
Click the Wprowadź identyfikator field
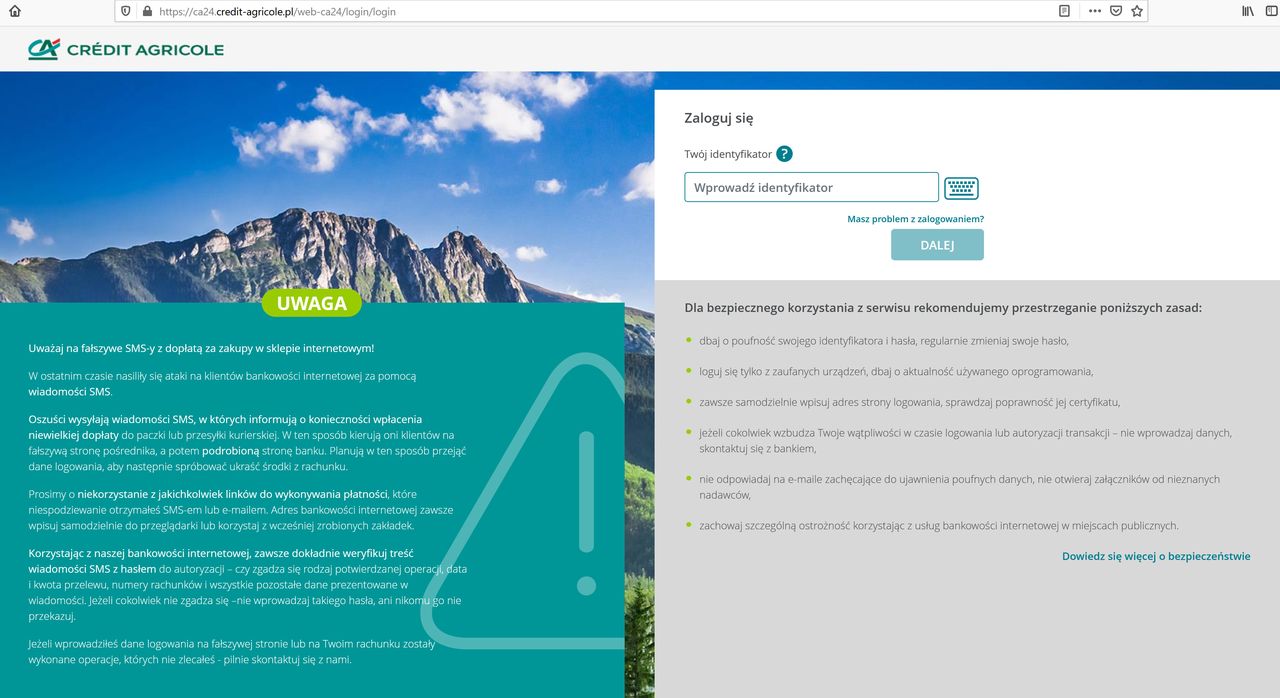811,187
